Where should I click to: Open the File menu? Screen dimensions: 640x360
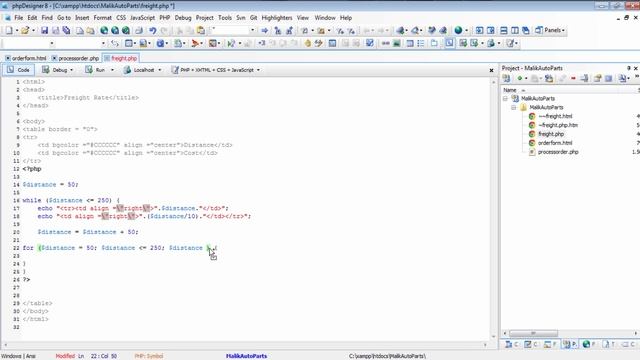pyautogui.click(x=19, y=18)
